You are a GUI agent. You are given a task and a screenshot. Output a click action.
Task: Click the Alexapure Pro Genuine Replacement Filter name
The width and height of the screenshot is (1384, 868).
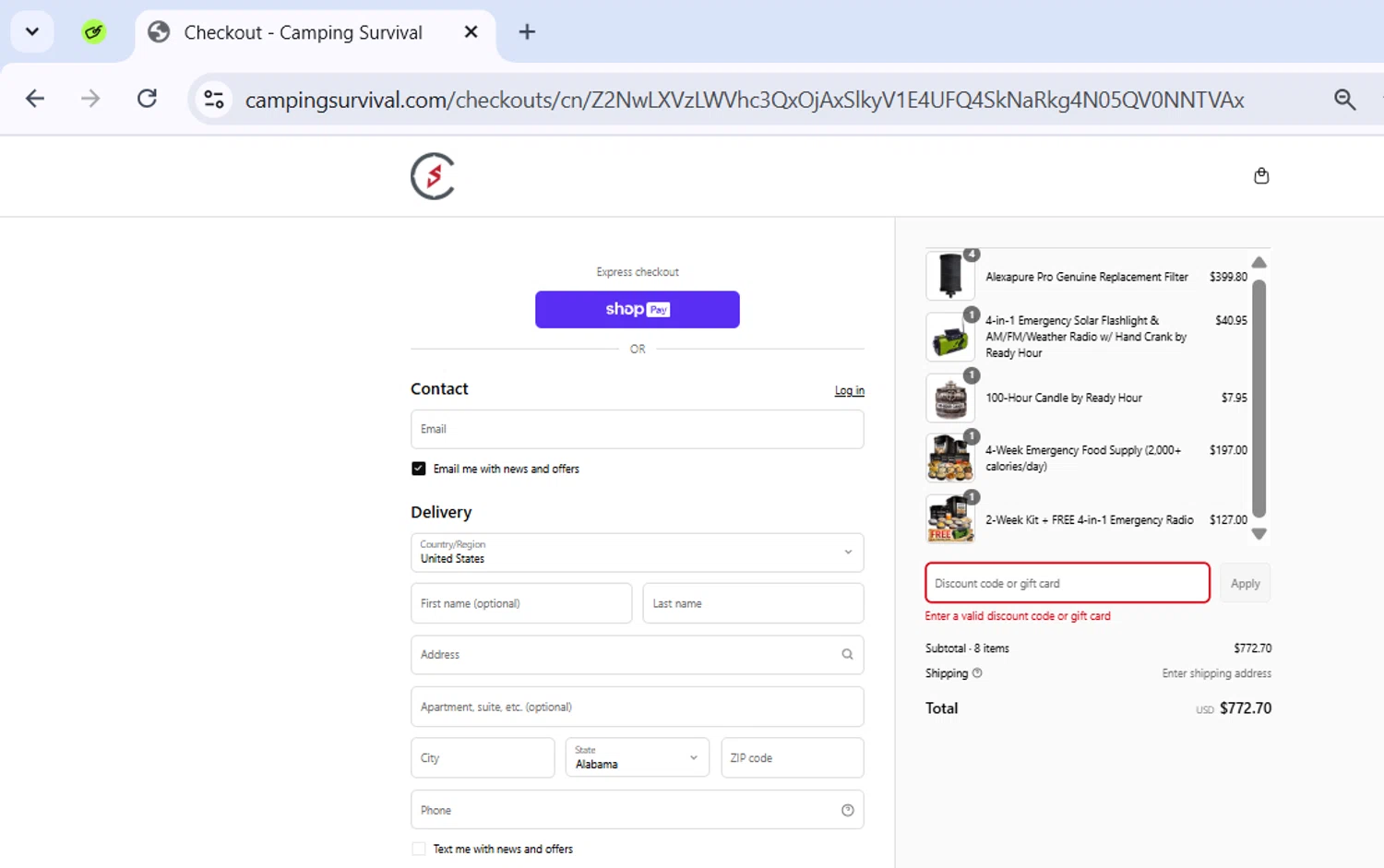pyautogui.click(x=1087, y=277)
